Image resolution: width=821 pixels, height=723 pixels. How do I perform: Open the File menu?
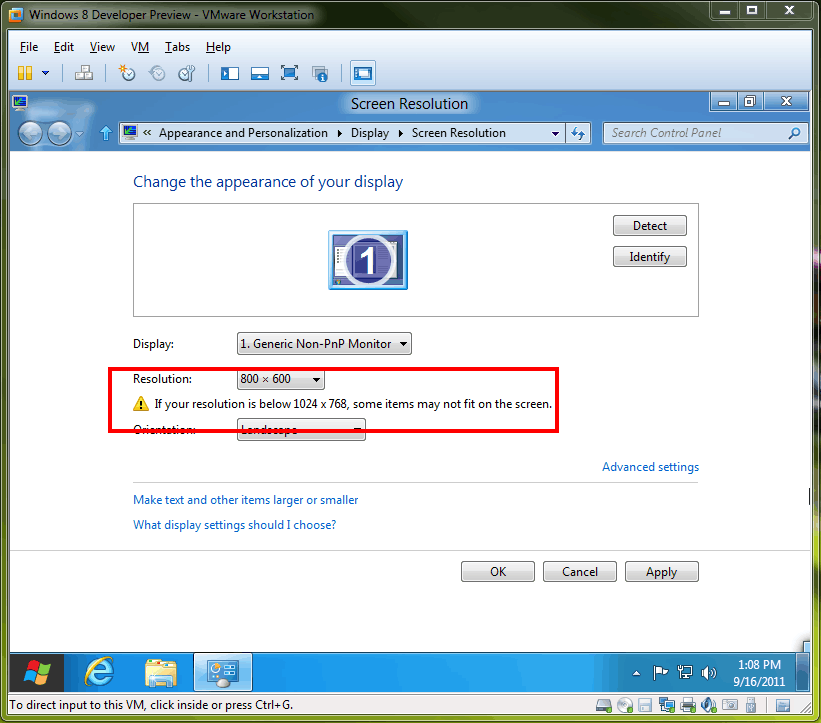point(29,47)
